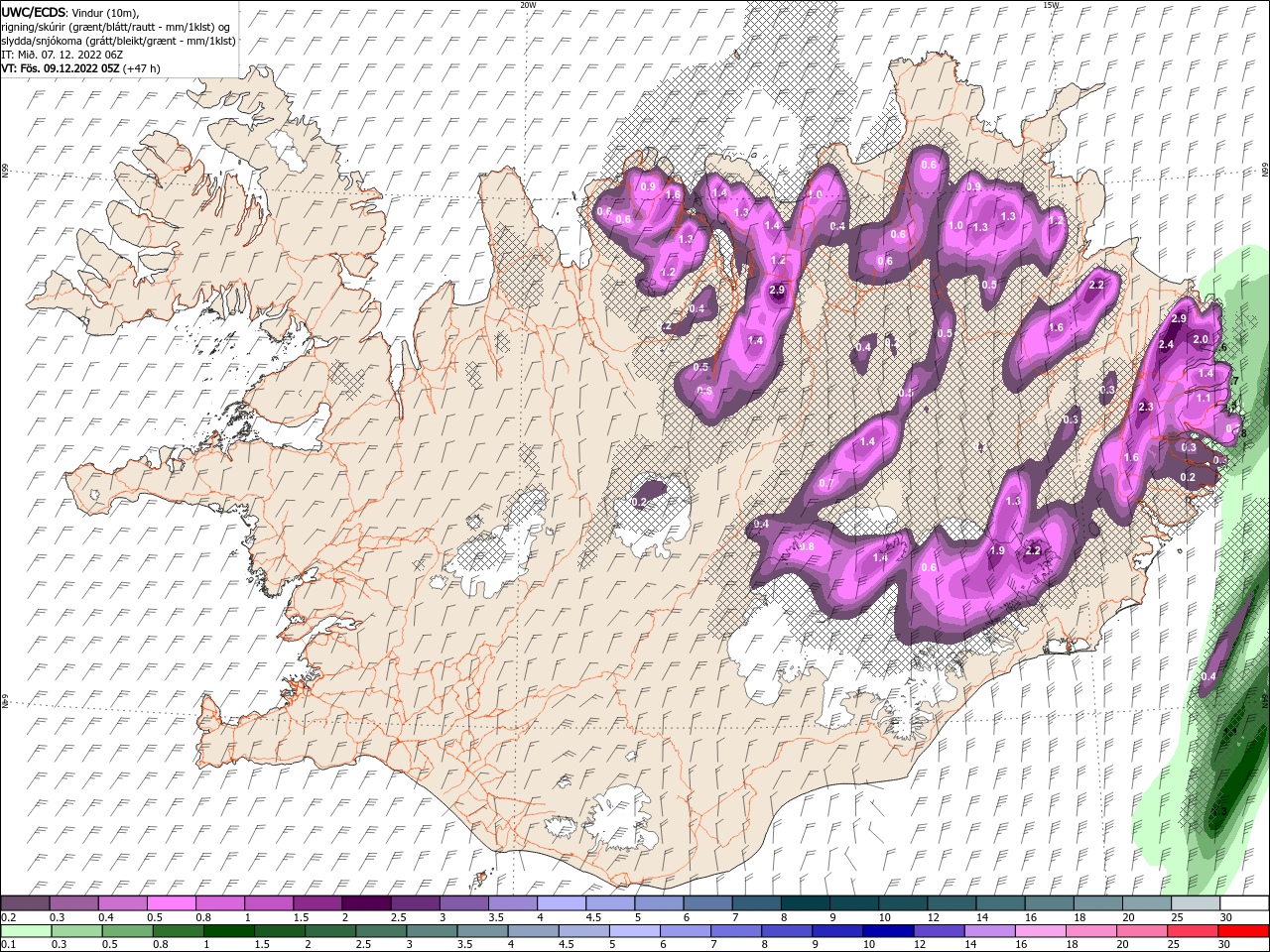Screen dimensions: 1270x952
Task: Select the dark purple 2 swatch in the upper legend
Action: [x=365, y=903]
